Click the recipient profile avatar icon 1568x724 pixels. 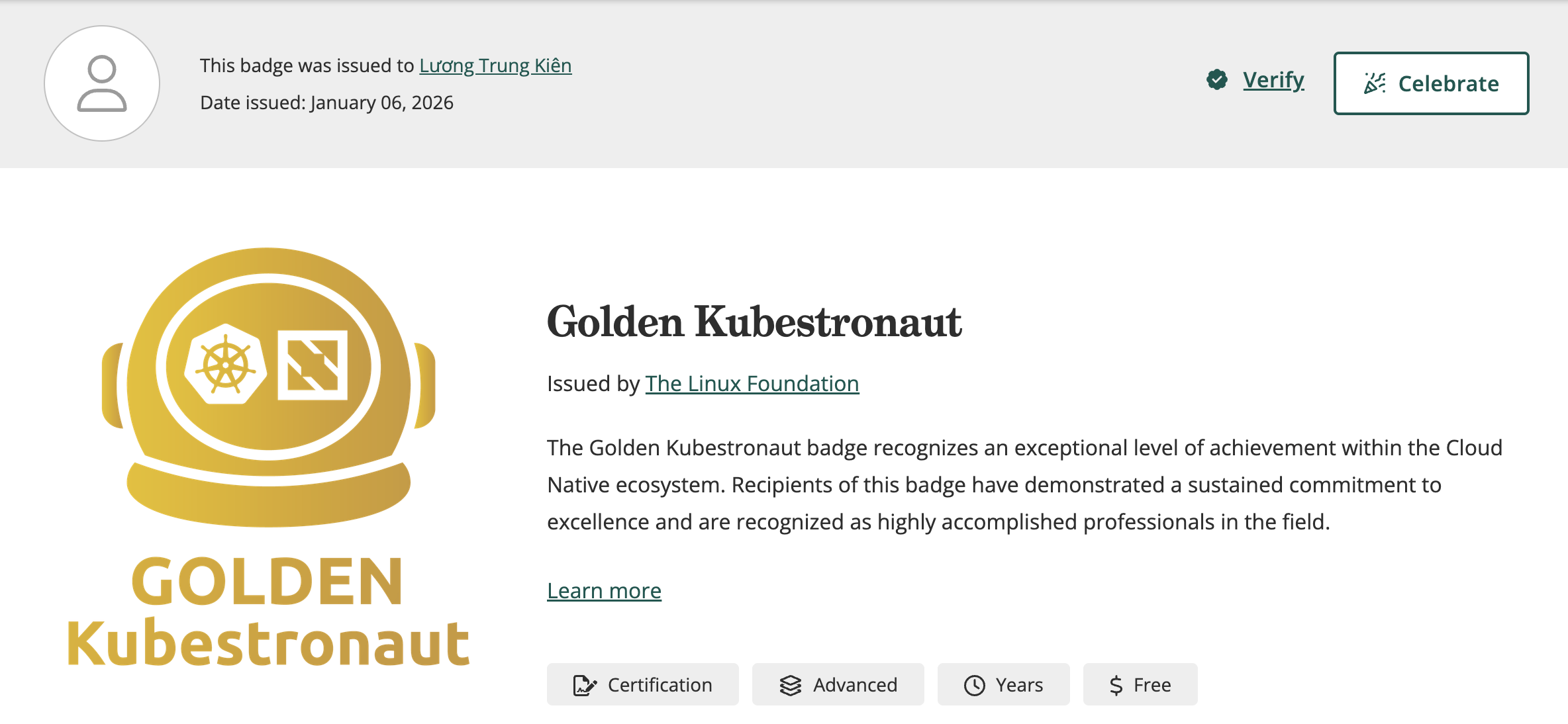pos(102,83)
